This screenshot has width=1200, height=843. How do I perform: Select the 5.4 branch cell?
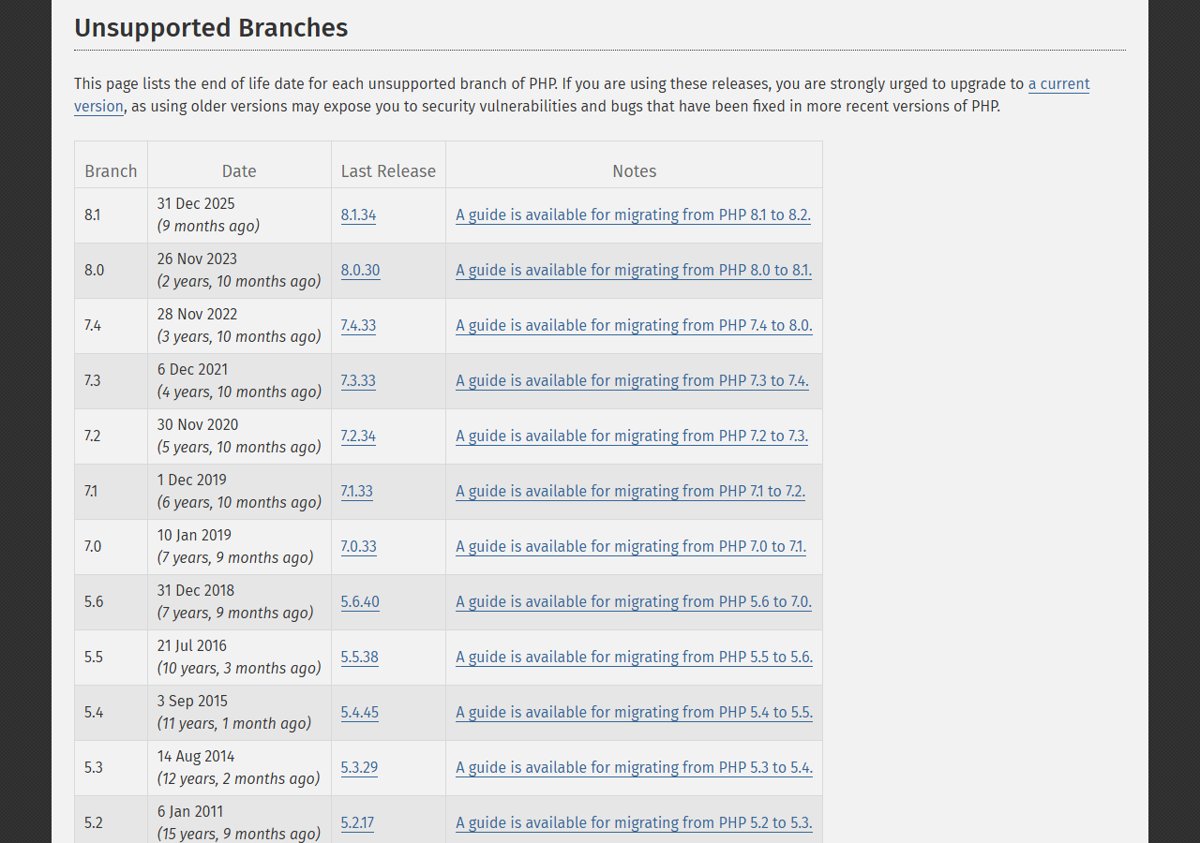[x=111, y=713]
